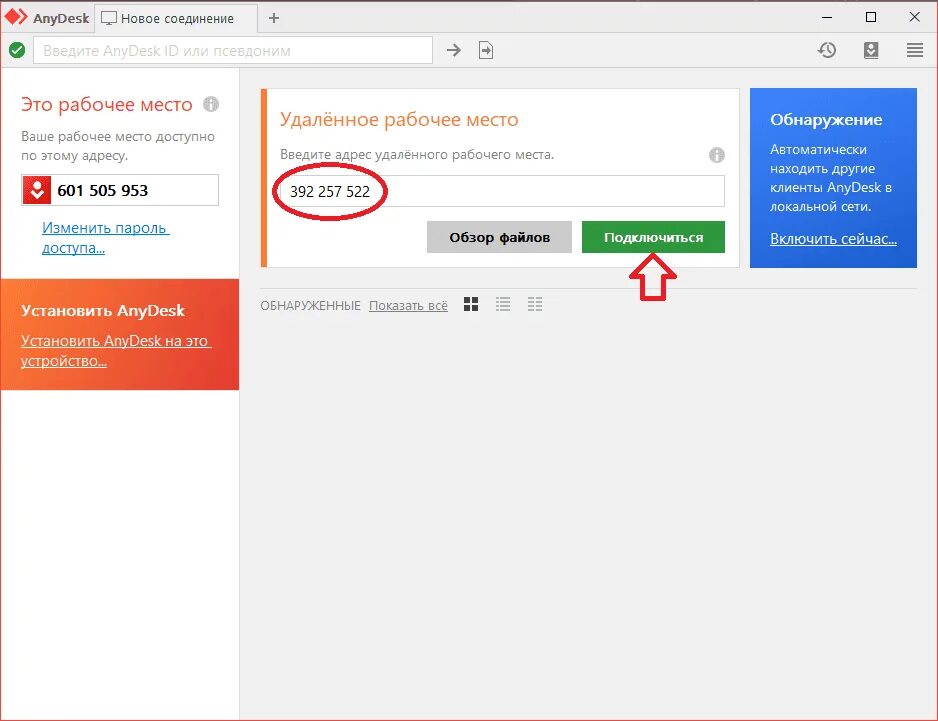Click the install download icon in toolbar
This screenshot has width=938, height=721.
[x=871, y=50]
